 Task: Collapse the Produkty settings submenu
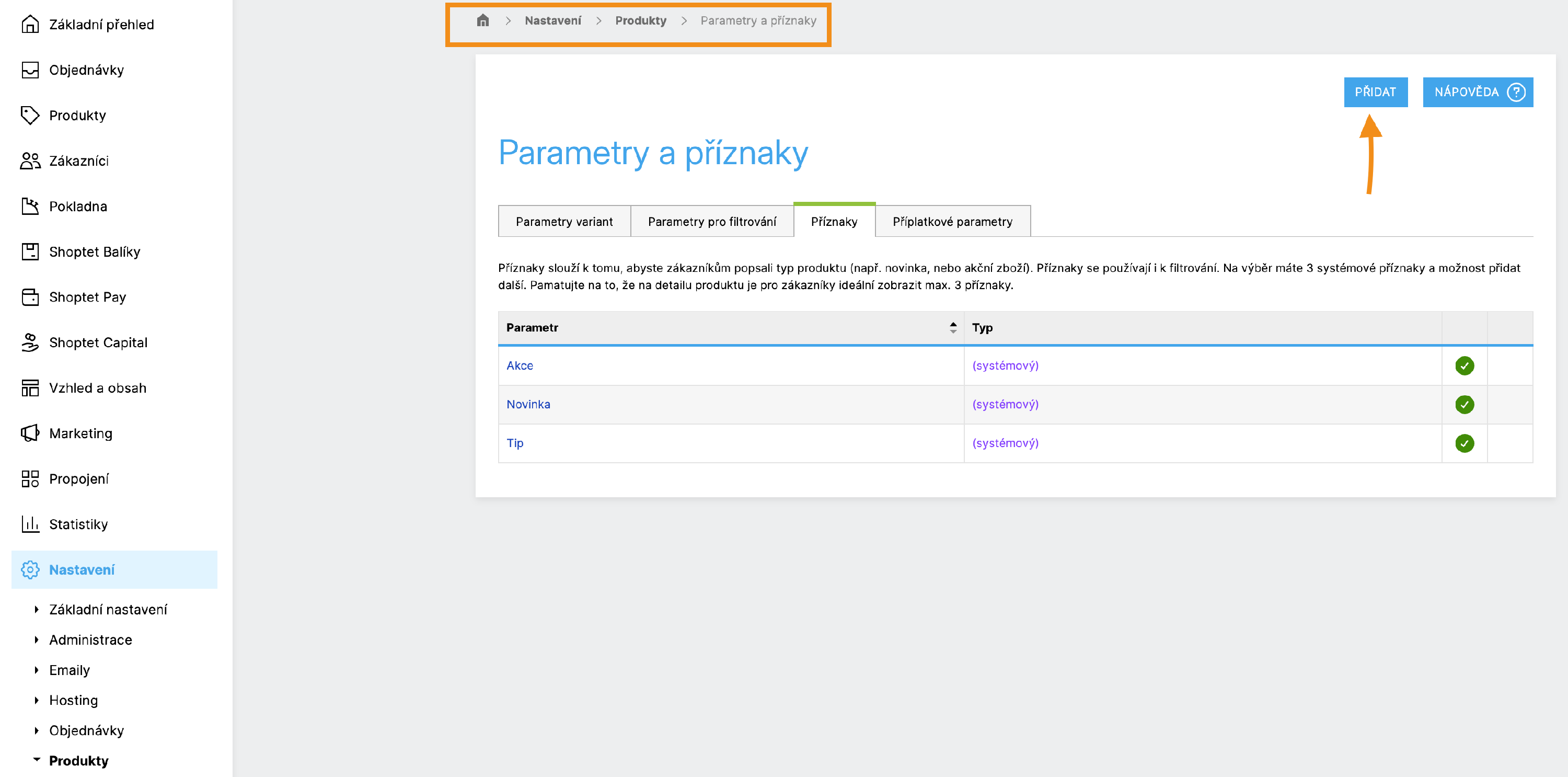[x=37, y=760]
